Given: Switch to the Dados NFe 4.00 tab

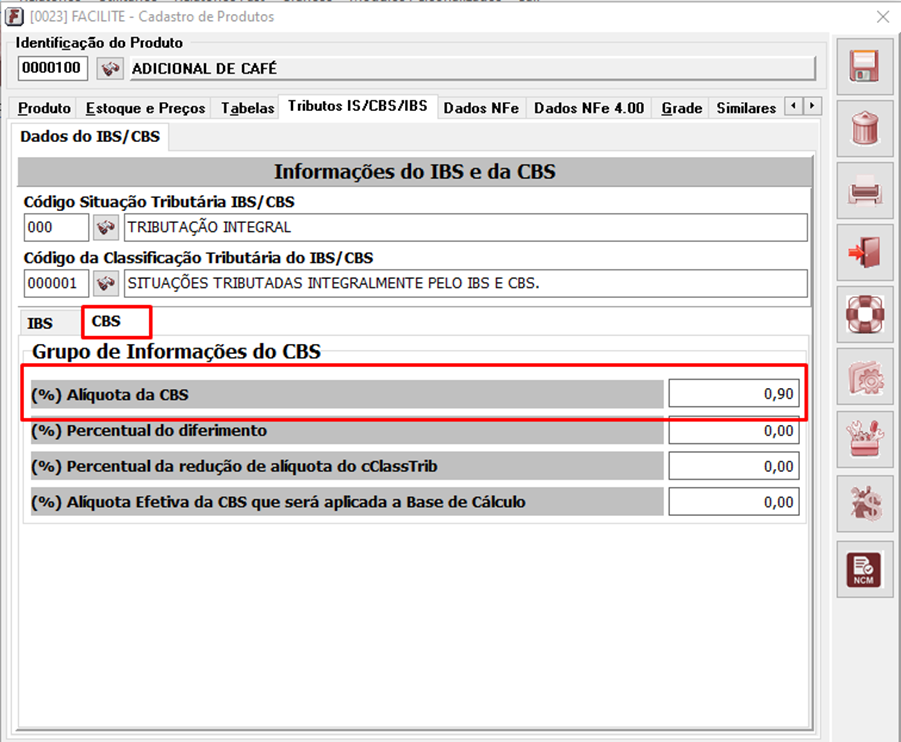Looking at the screenshot, I should point(589,108).
